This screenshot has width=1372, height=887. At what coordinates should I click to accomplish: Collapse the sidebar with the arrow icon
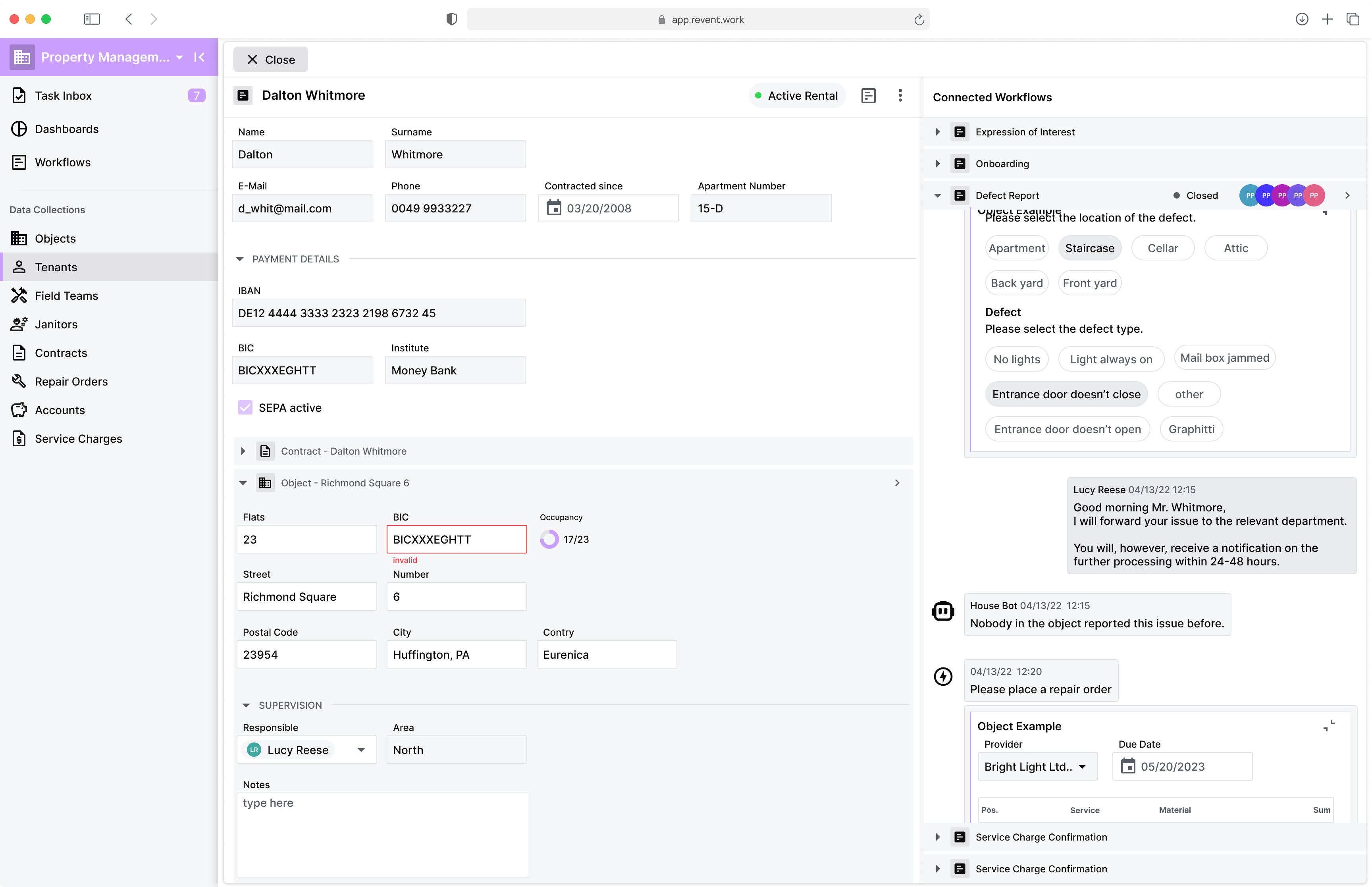tap(199, 57)
